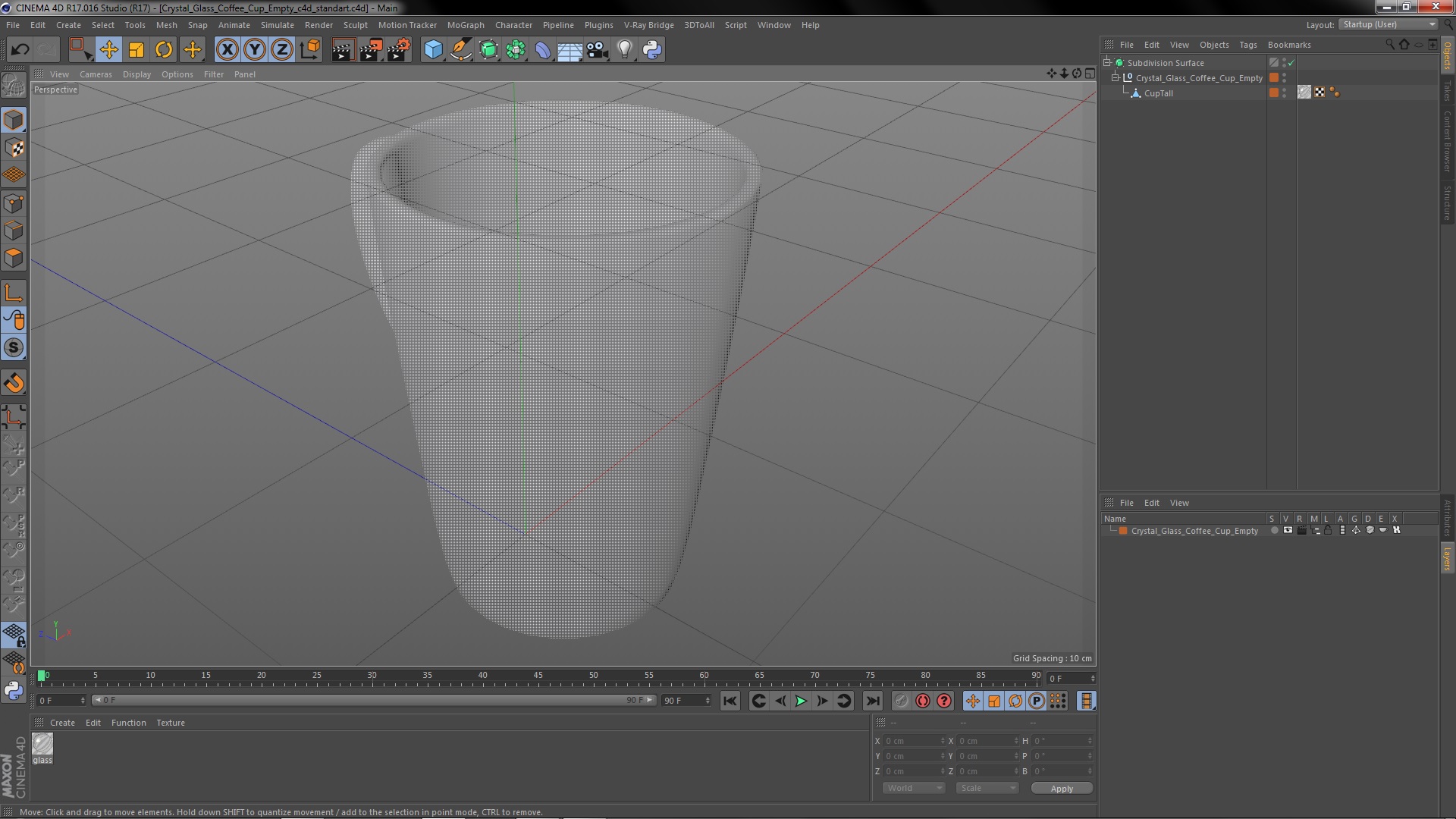Screen dimensions: 1456x819
Task: Switch to Texture mode in left palette
Action: click(14, 148)
